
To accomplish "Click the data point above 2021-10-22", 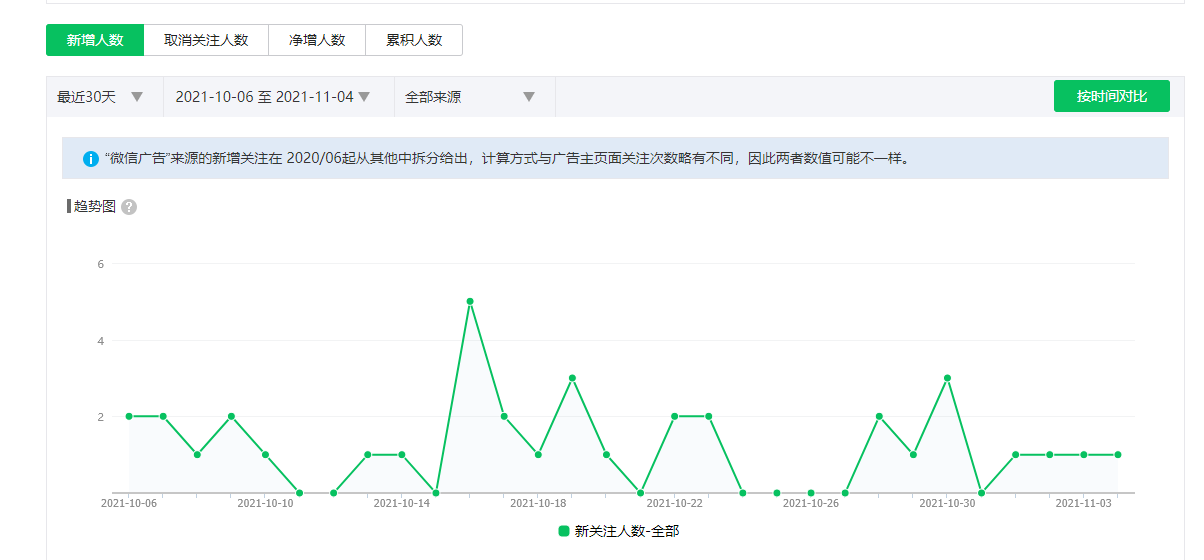I will [x=675, y=416].
